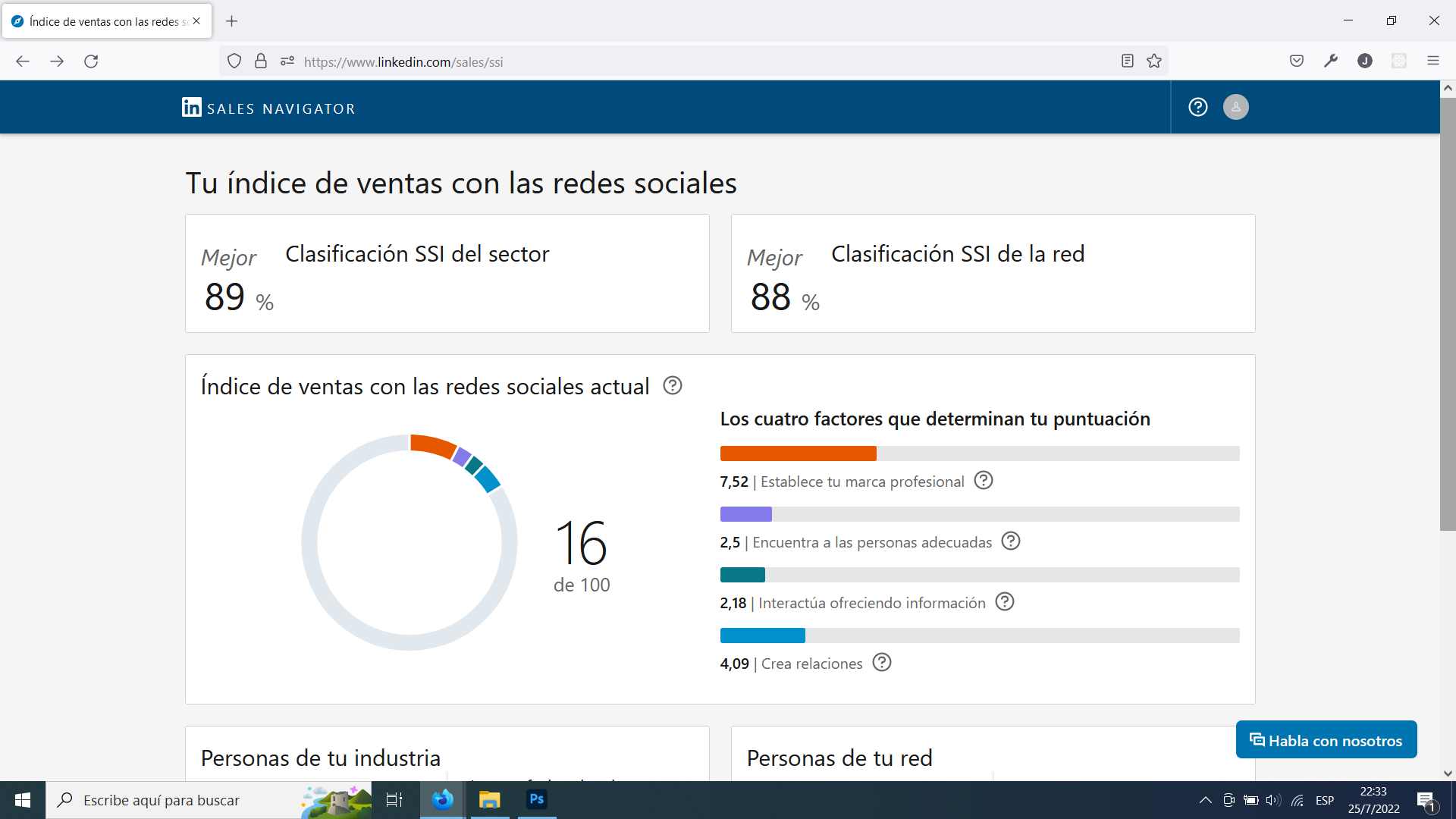Open the battery status icon
Image resolution: width=1456 pixels, height=819 pixels.
[x=1251, y=800]
